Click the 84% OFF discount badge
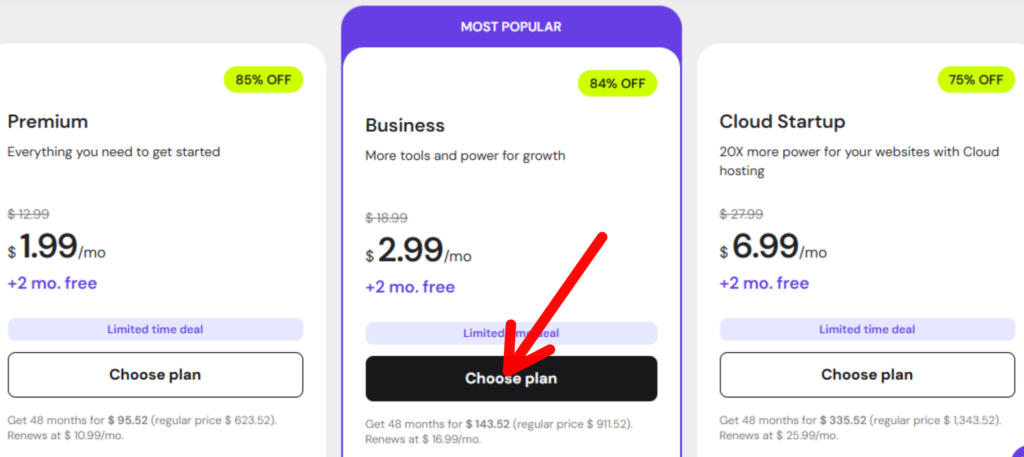Screen dimensions: 1024x457 618,84
